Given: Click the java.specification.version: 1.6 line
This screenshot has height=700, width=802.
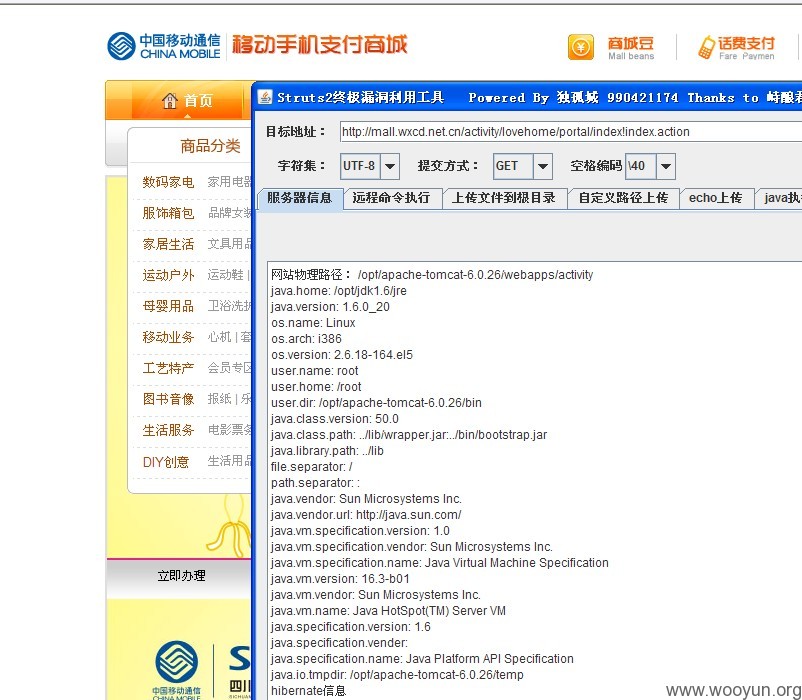Looking at the screenshot, I should click(351, 627).
